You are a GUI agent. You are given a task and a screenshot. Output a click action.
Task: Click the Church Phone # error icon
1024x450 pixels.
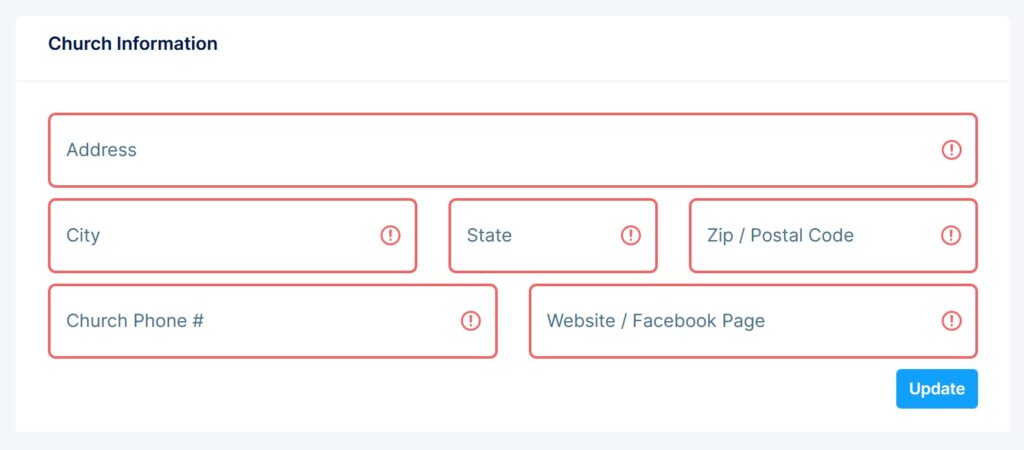[470, 321]
